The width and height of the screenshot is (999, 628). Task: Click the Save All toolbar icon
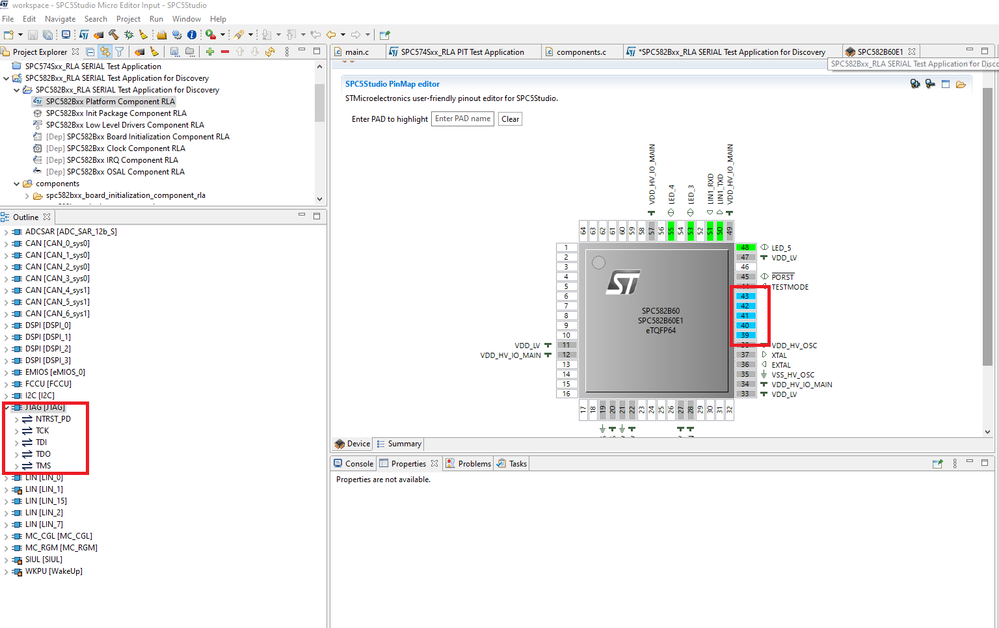tap(48, 34)
